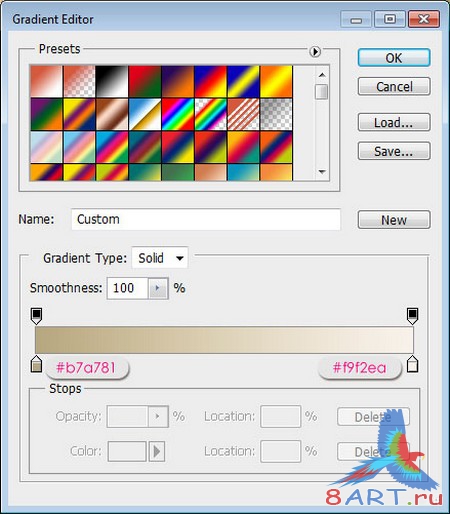Click the presets scrollbar down arrow
Screen dimensions: 450x514
322,172
